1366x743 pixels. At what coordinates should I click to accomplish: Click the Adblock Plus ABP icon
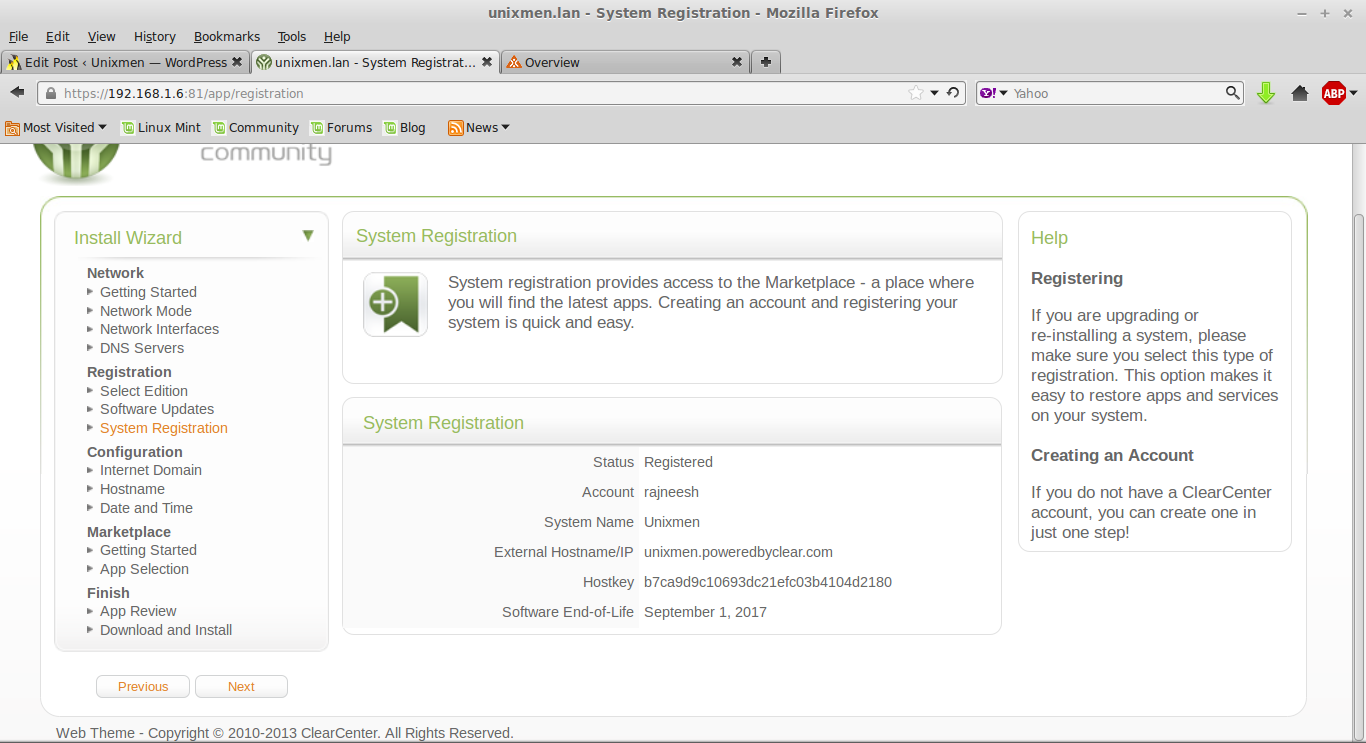tap(1333, 93)
